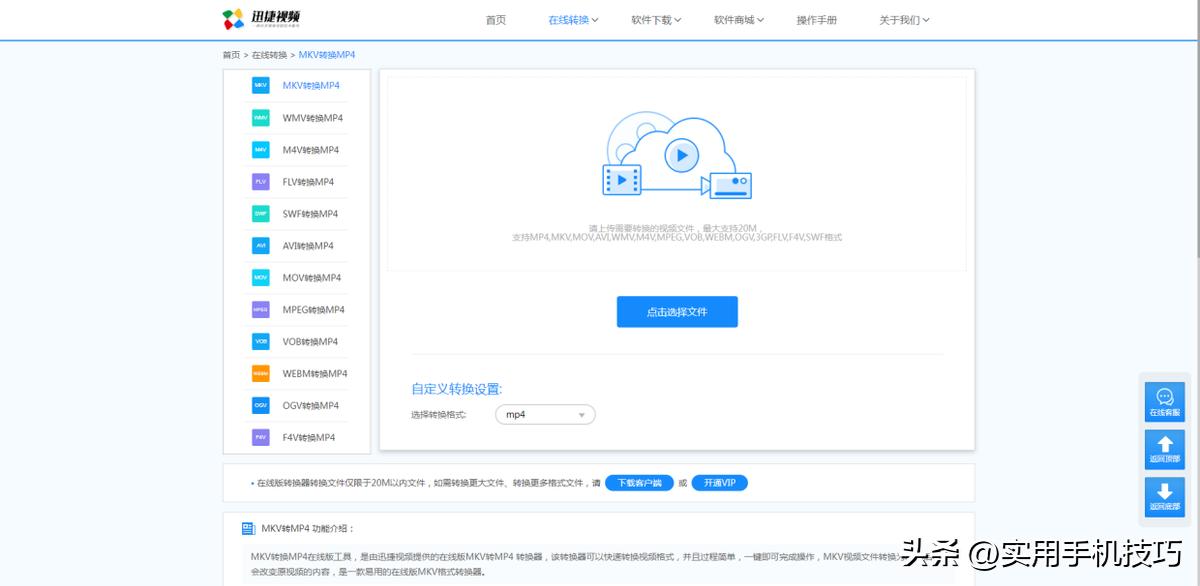Viewport: 1200px width, 586px height.
Task: Click the 点击选择文件 upload button
Action: tap(677, 311)
